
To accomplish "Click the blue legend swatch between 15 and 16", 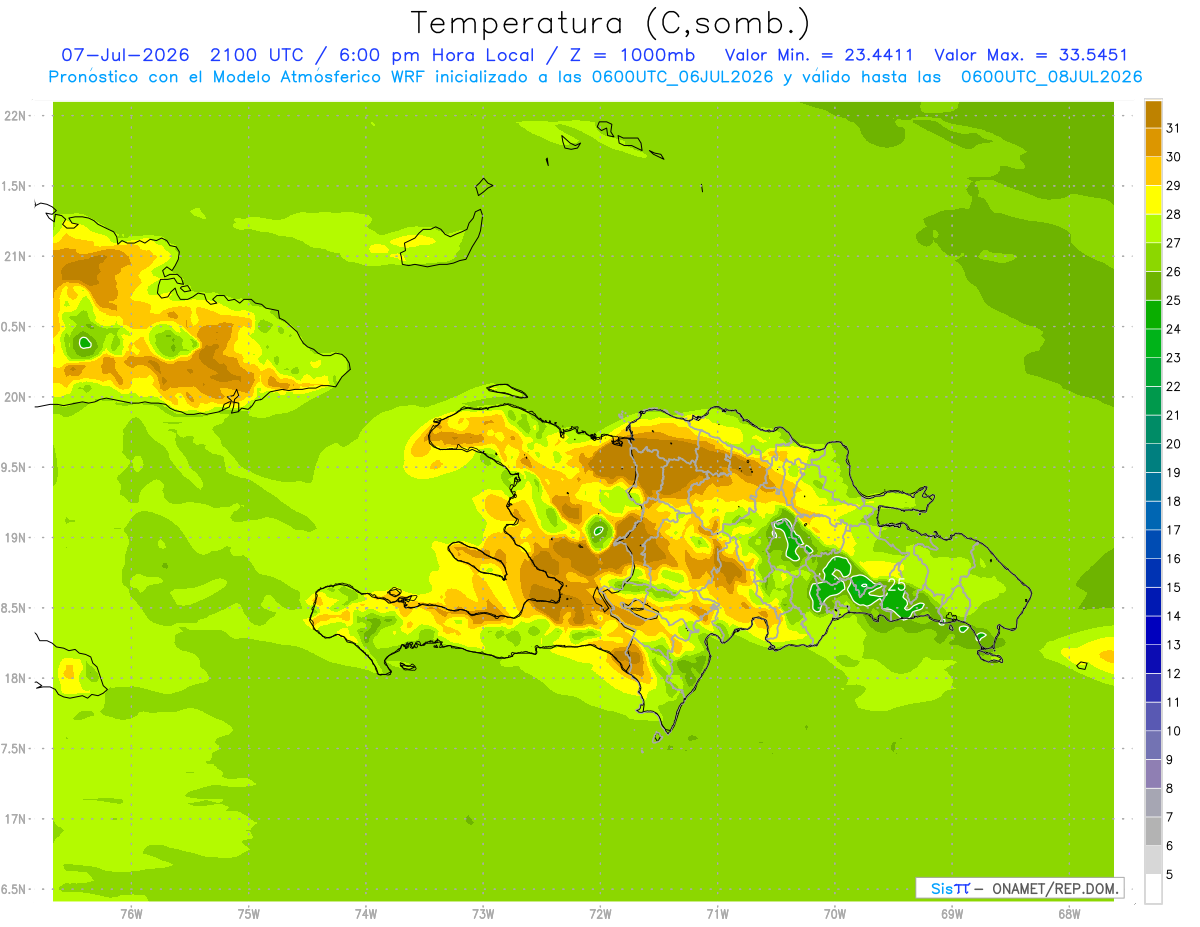I will pyautogui.click(x=1153, y=573).
